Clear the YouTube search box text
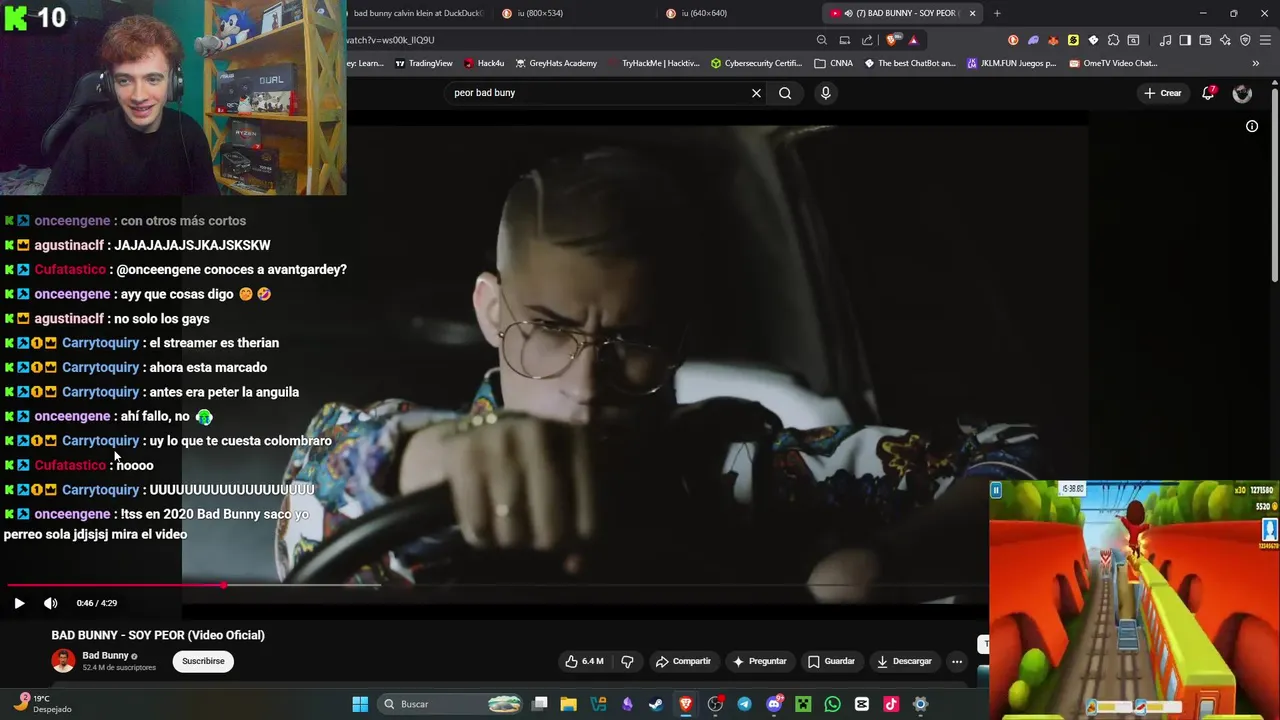The width and height of the screenshot is (1280, 720). (x=756, y=93)
